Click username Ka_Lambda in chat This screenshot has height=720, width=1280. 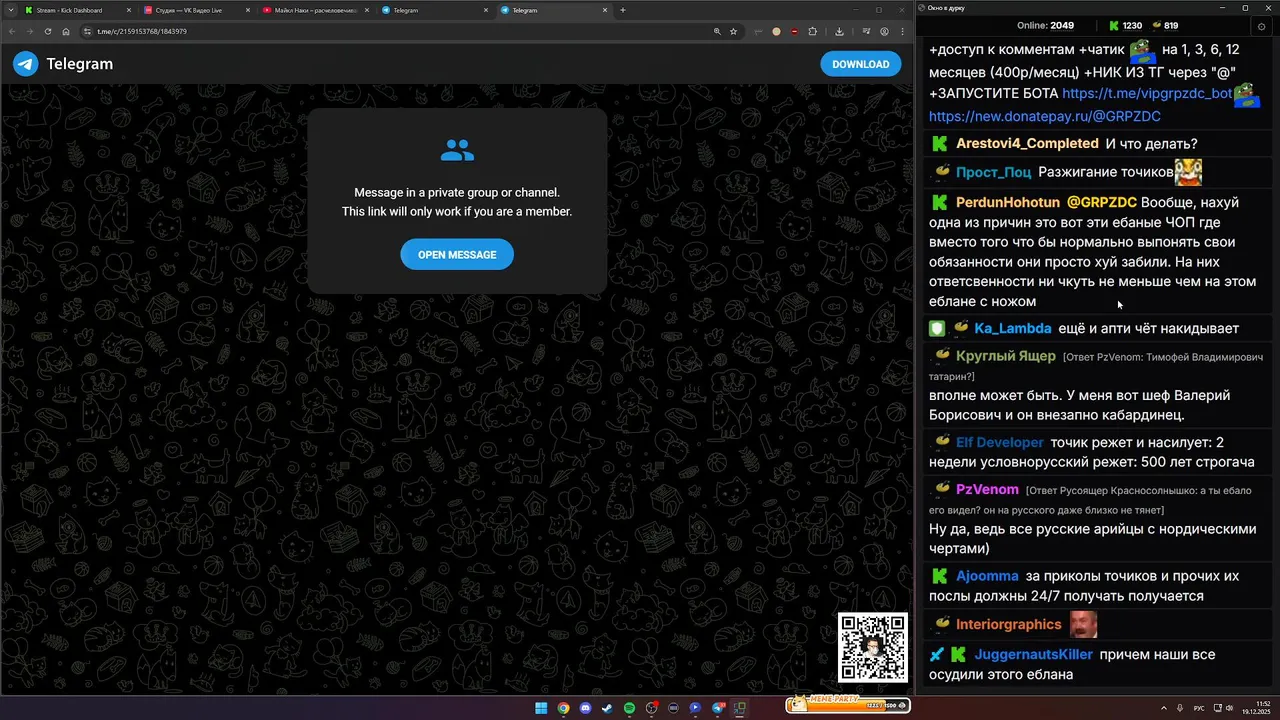click(1013, 328)
